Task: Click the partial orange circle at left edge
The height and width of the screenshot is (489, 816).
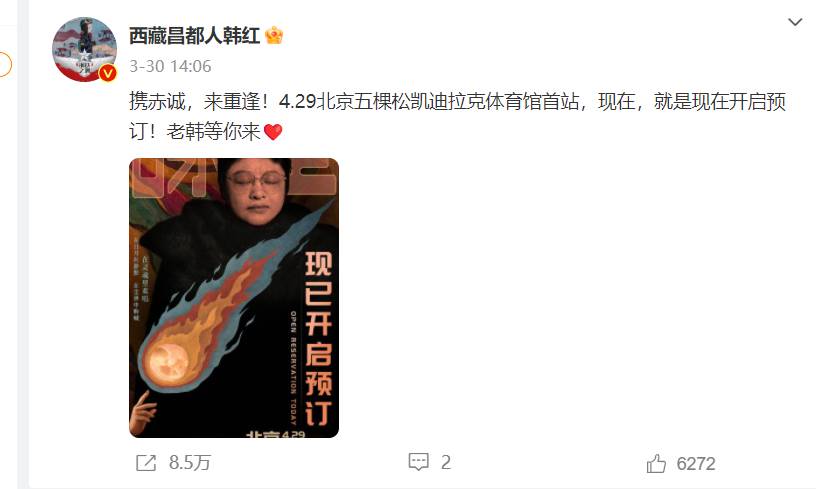Action: tap(5, 65)
